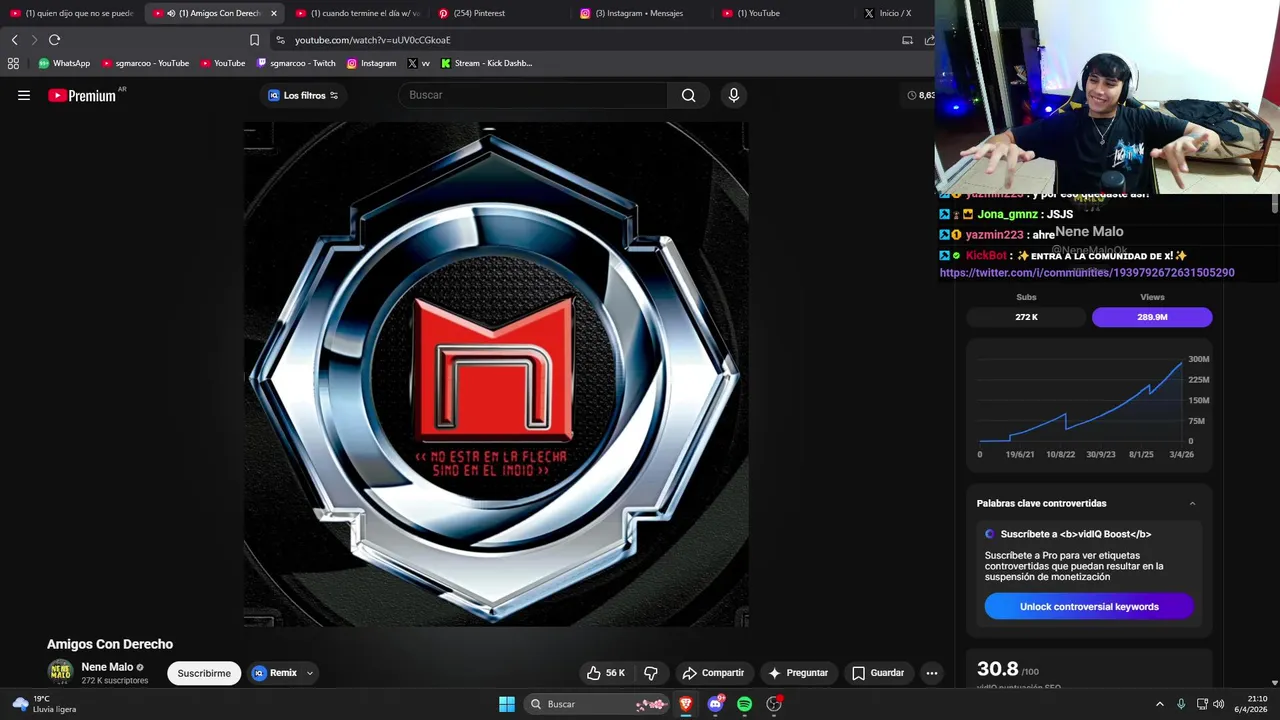
Task: Select the Subs 272 K stat pill
Action: pyautogui.click(x=1026, y=317)
